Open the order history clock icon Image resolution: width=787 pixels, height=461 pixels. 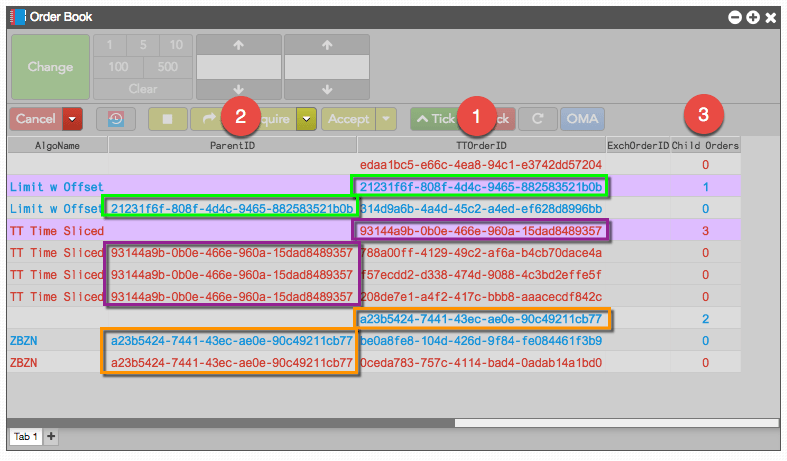coord(116,119)
